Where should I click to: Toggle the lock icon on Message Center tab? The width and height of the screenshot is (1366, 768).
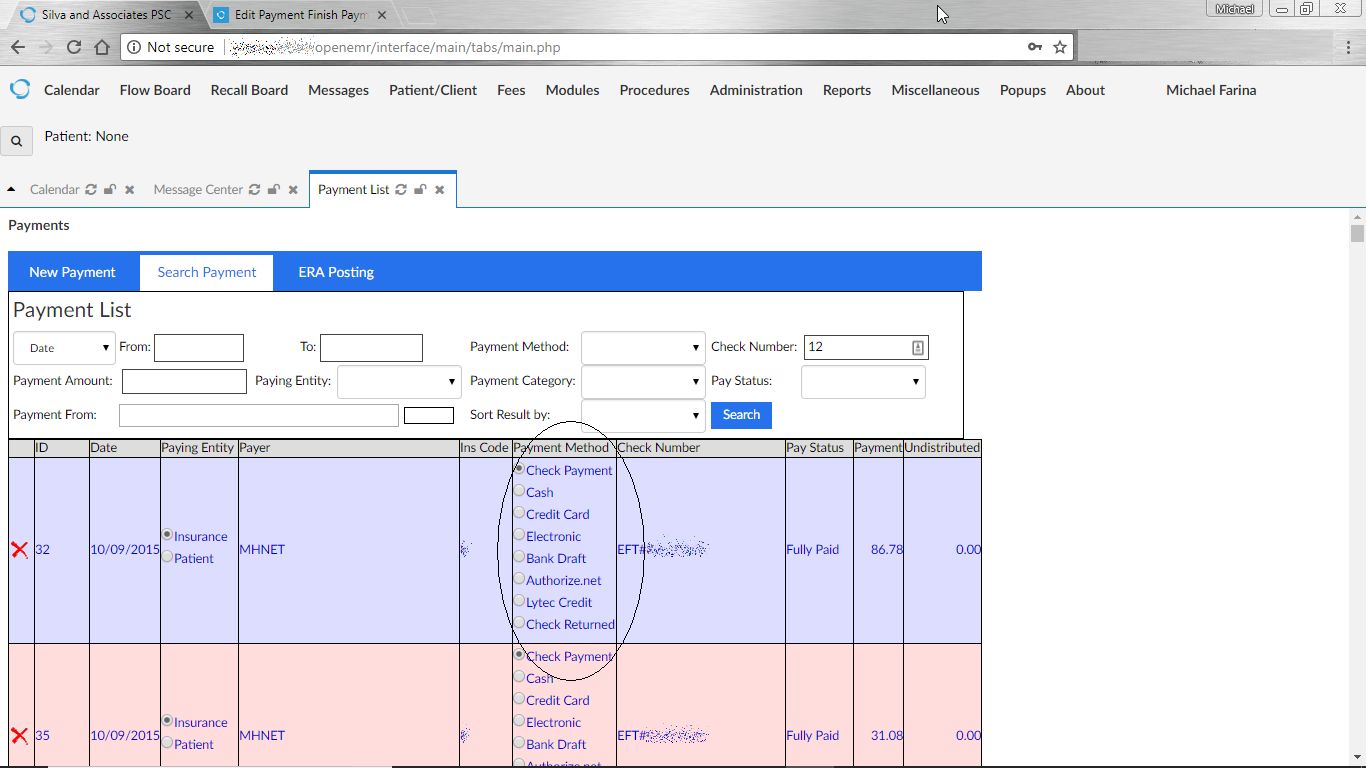click(x=273, y=189)
